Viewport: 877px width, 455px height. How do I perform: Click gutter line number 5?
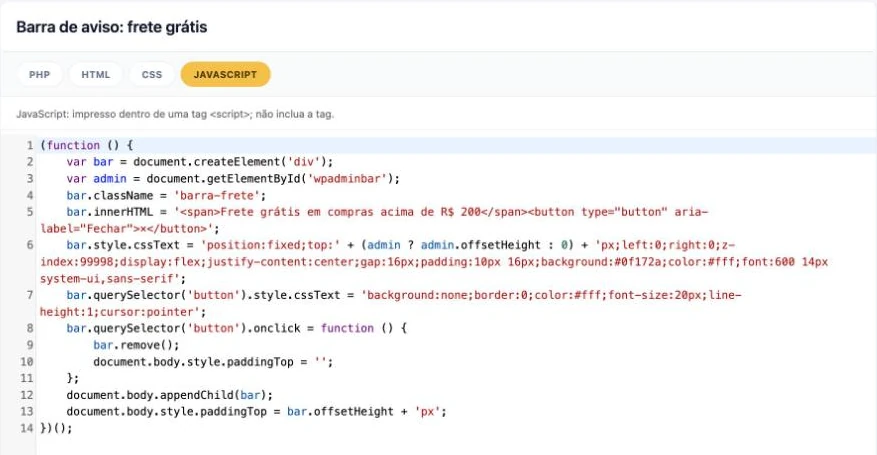pos(30,212)
